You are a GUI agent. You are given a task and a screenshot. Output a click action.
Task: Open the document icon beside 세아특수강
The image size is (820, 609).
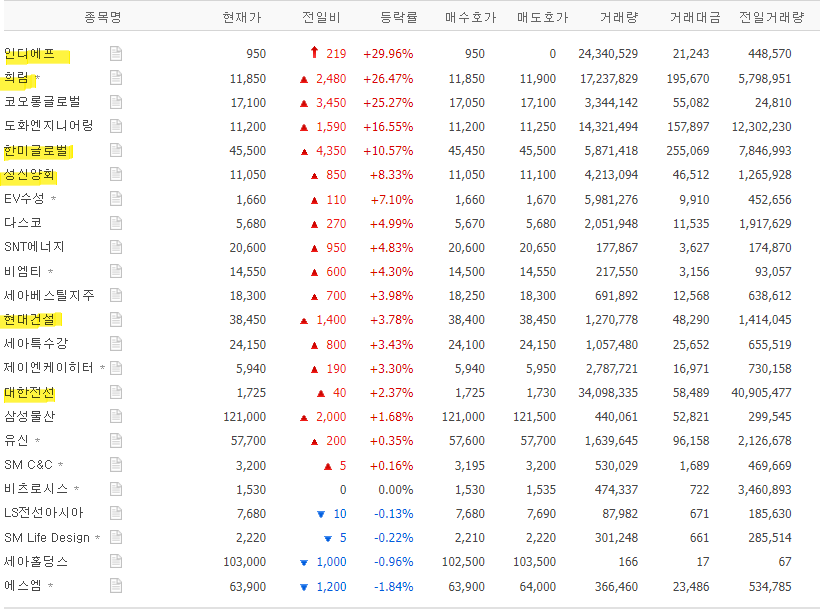116,343
